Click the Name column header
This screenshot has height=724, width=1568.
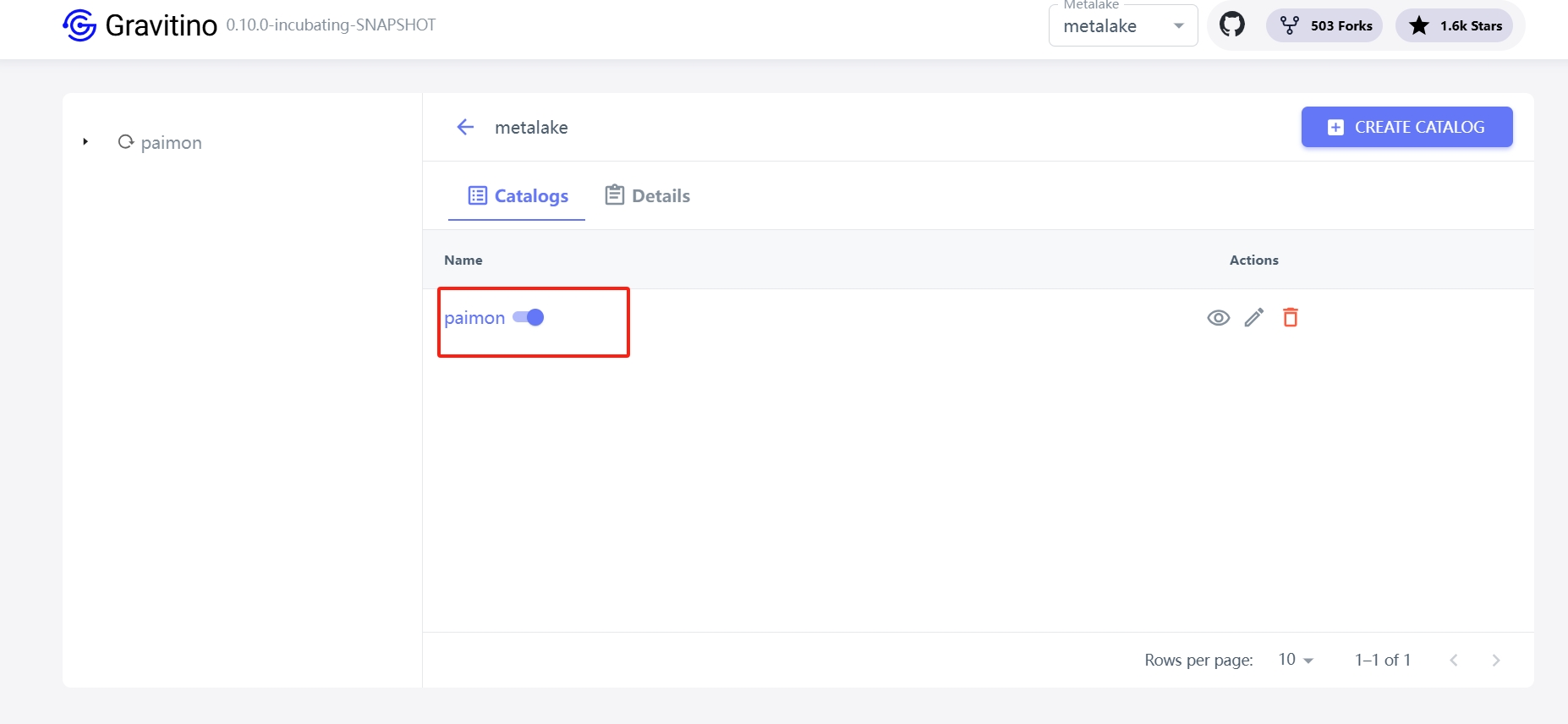click(x=463, y=260)
